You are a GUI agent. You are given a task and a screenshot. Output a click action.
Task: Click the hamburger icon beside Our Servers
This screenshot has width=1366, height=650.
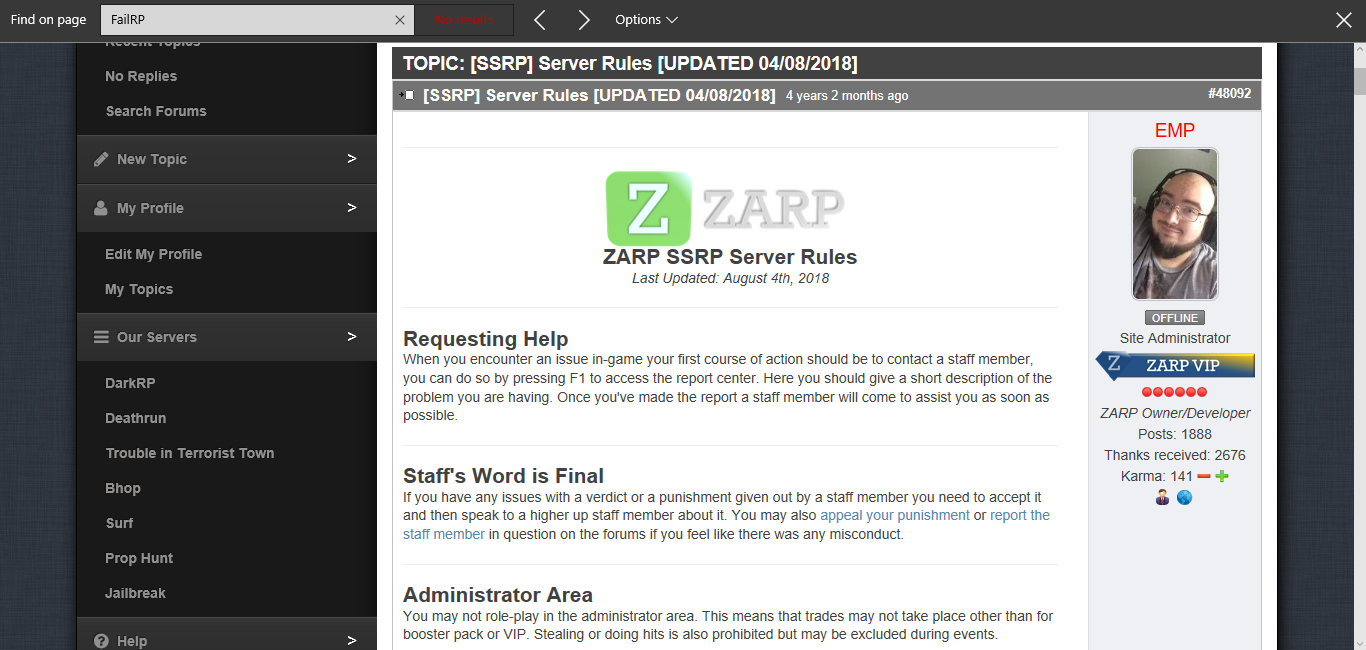101,337
